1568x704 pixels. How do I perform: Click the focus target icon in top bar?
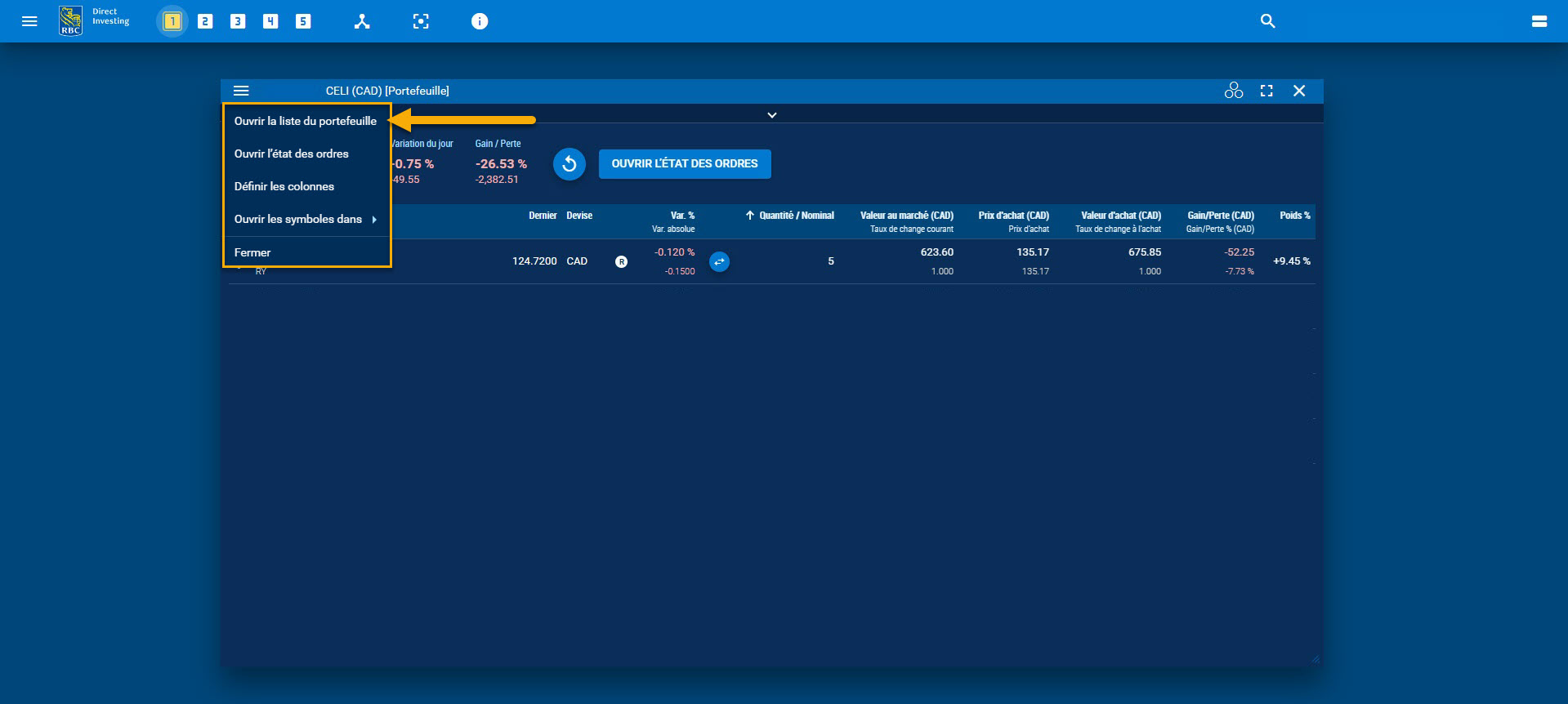pyautogui.click(x=421, y=21)
